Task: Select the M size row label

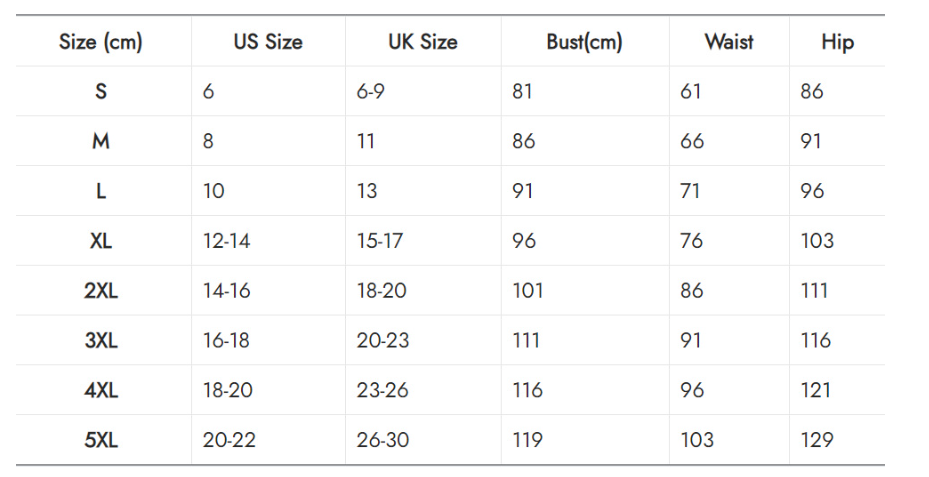Action: coord(101,141)
